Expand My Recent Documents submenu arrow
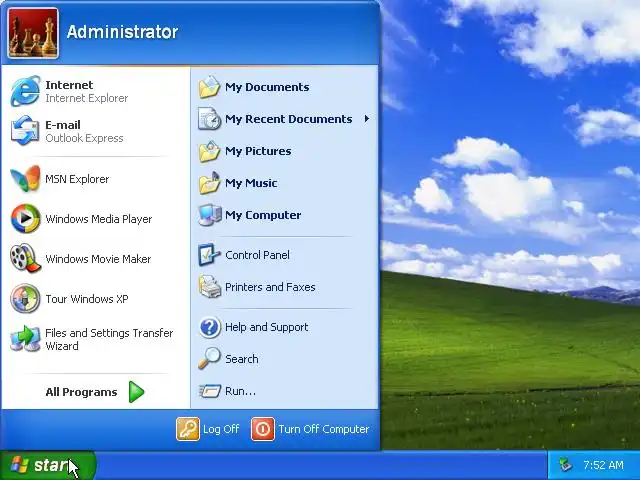Screen dimensions: 640x480 point(367,119)
